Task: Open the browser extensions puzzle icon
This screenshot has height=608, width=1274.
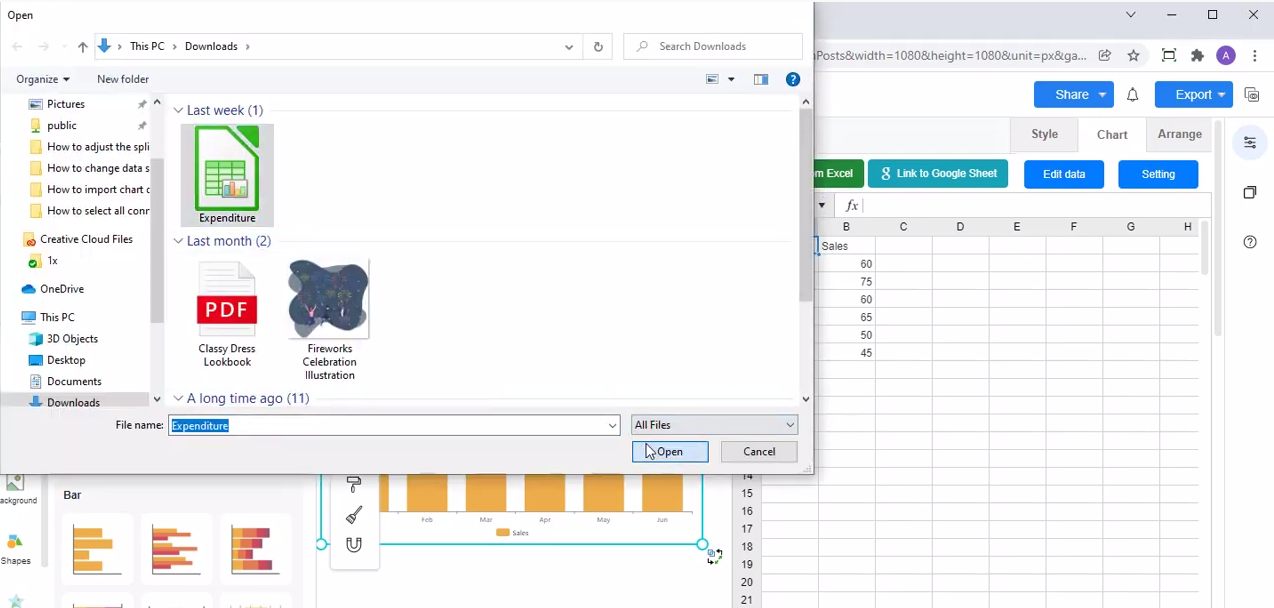Action: coord(1197,56)
